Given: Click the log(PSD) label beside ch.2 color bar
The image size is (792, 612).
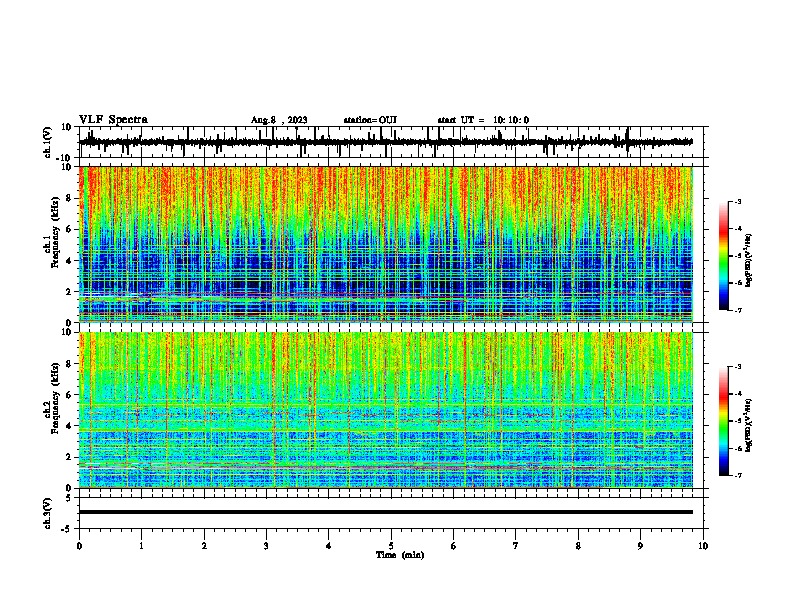Looking at the screenshot, I should [x=748, y=425].
